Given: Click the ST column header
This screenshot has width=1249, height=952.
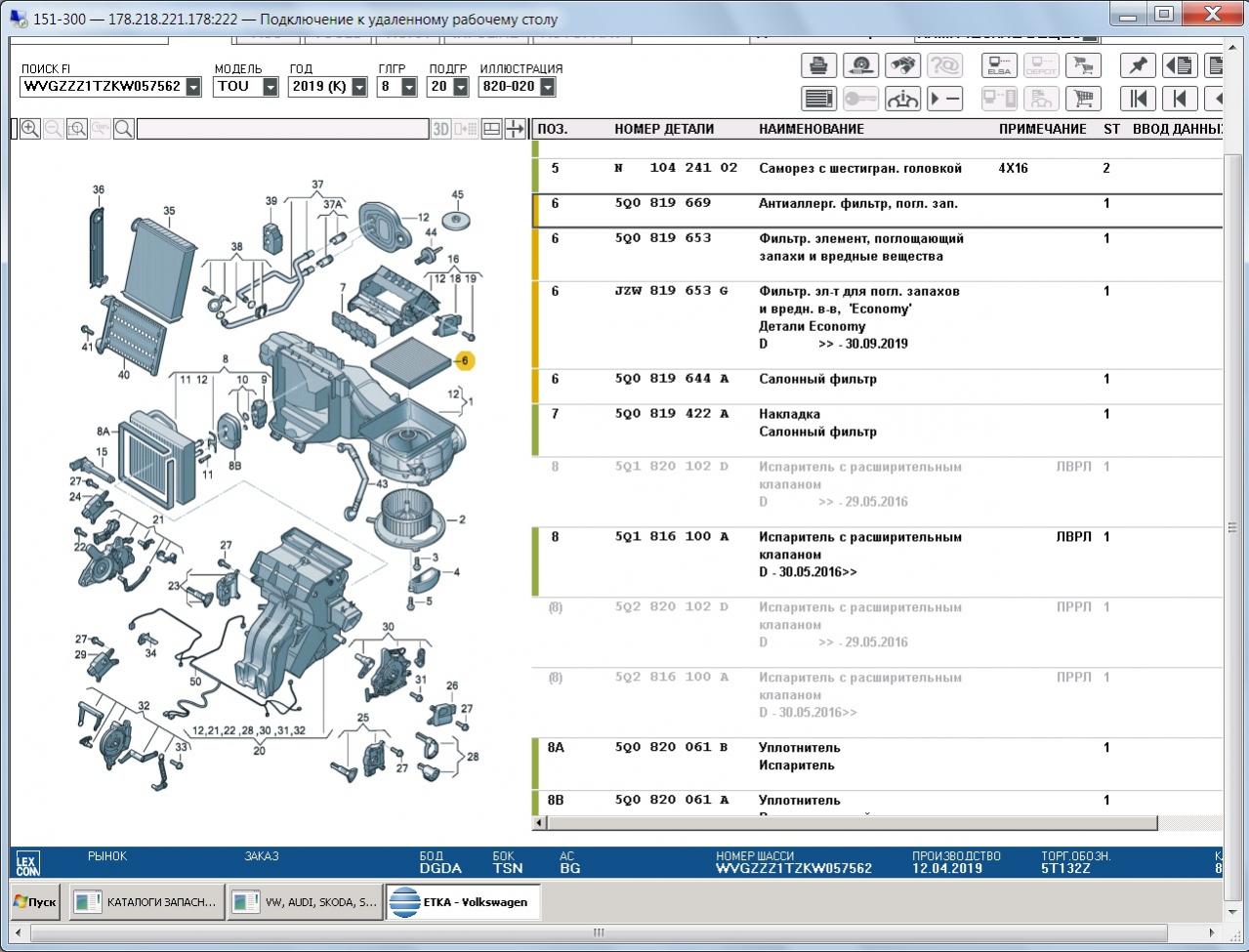Looking at the screenshot, I should click(x=1111, y=129).
